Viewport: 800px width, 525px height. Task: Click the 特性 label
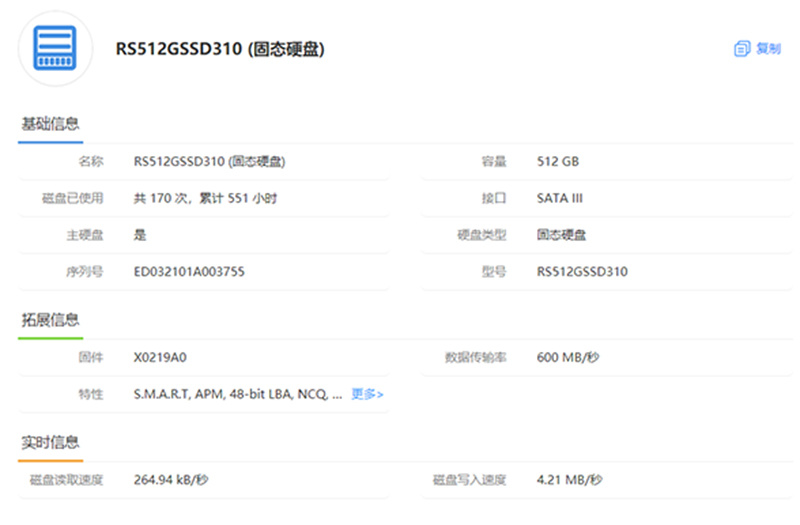coord(91,394)
